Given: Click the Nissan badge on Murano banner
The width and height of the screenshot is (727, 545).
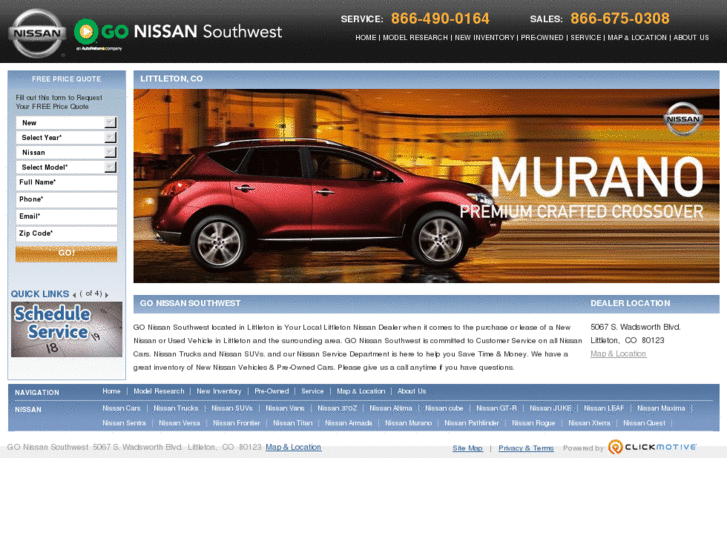Looking at the screenshot, I should [683, 119].
